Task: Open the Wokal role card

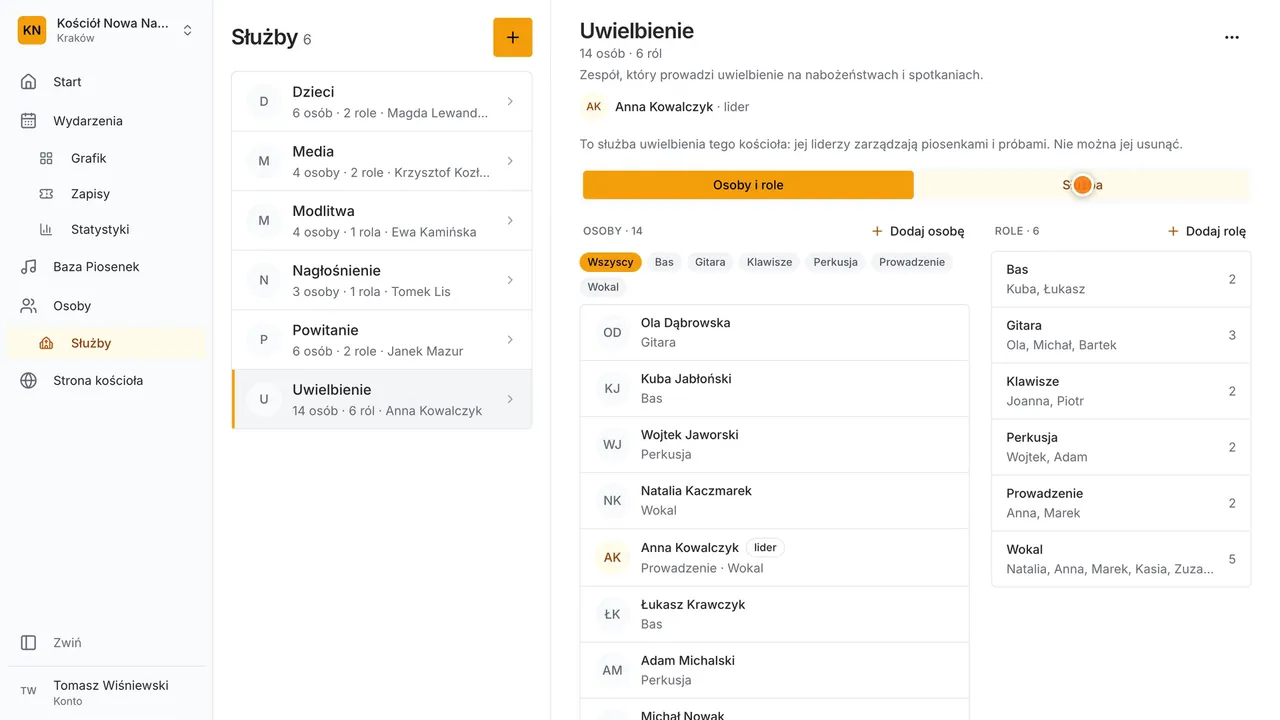Action: pyautogui.click(x=1121, y=559)
